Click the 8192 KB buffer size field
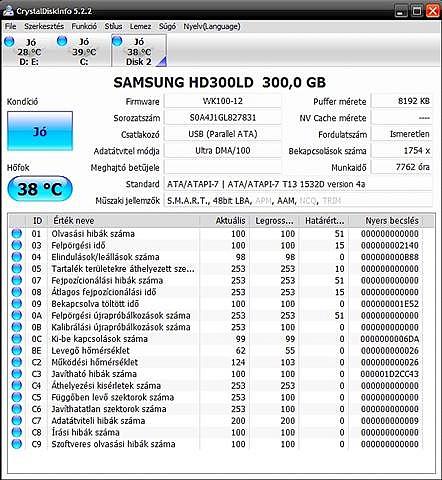 pos(402,101)
